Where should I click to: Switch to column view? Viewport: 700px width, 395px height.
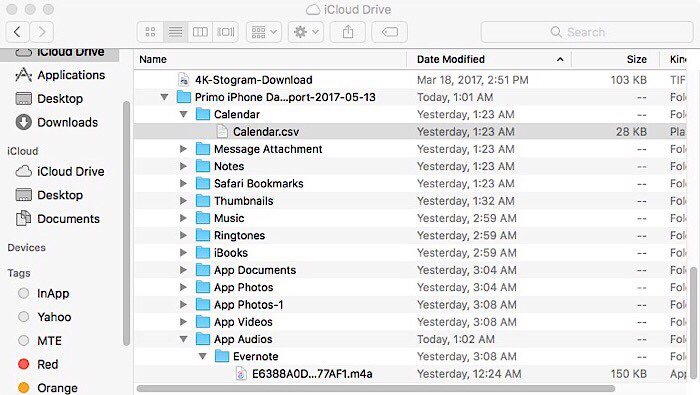[200, 32]
